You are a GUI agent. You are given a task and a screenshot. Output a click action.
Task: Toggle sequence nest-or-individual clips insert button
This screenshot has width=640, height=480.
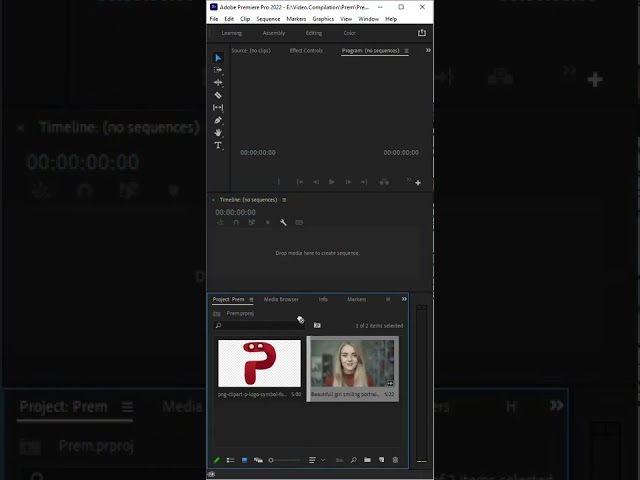coord(220,222)
